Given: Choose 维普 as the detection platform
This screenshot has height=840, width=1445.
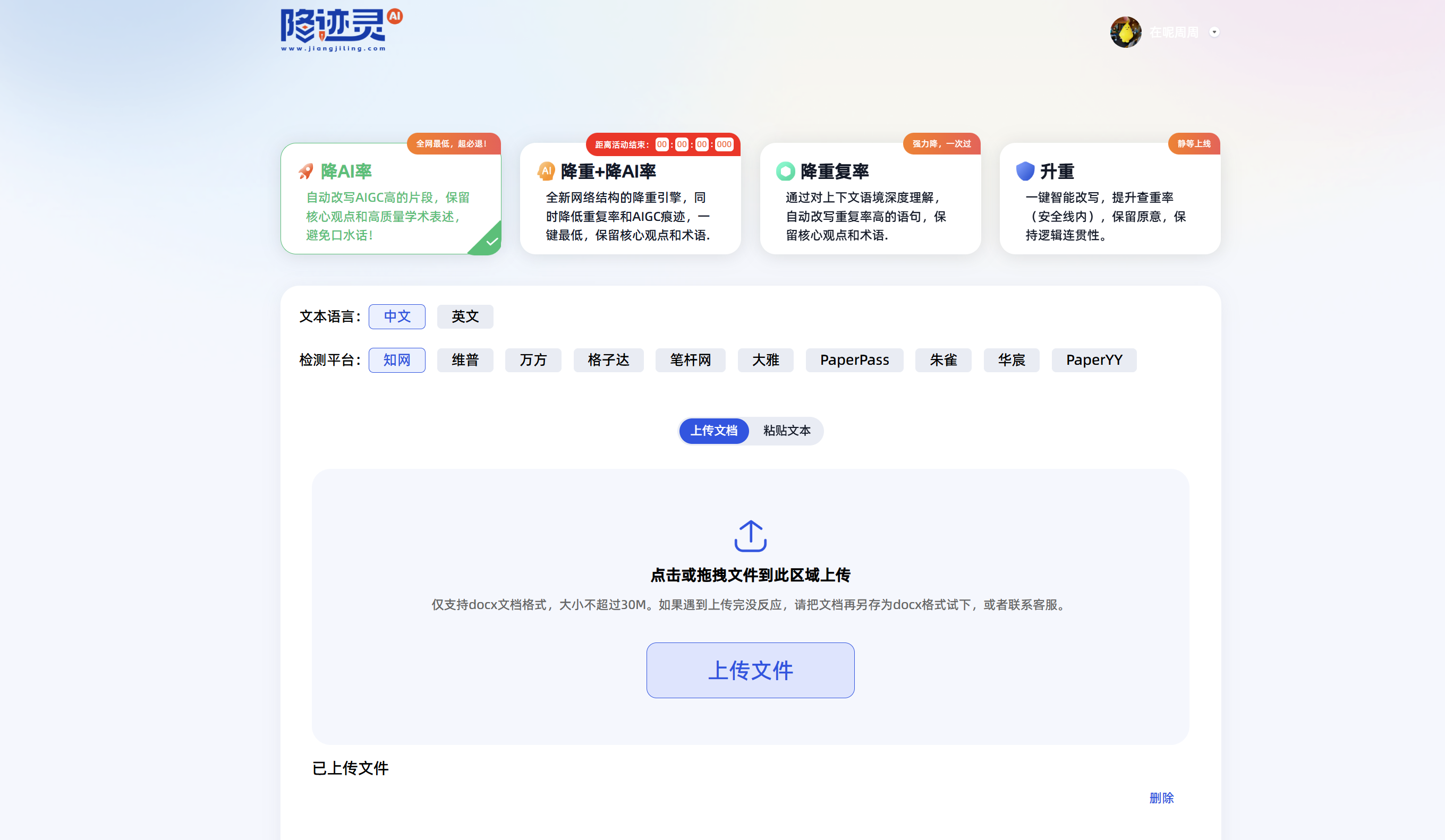Looking at the screenshot, I should click(x=464, y=360).
